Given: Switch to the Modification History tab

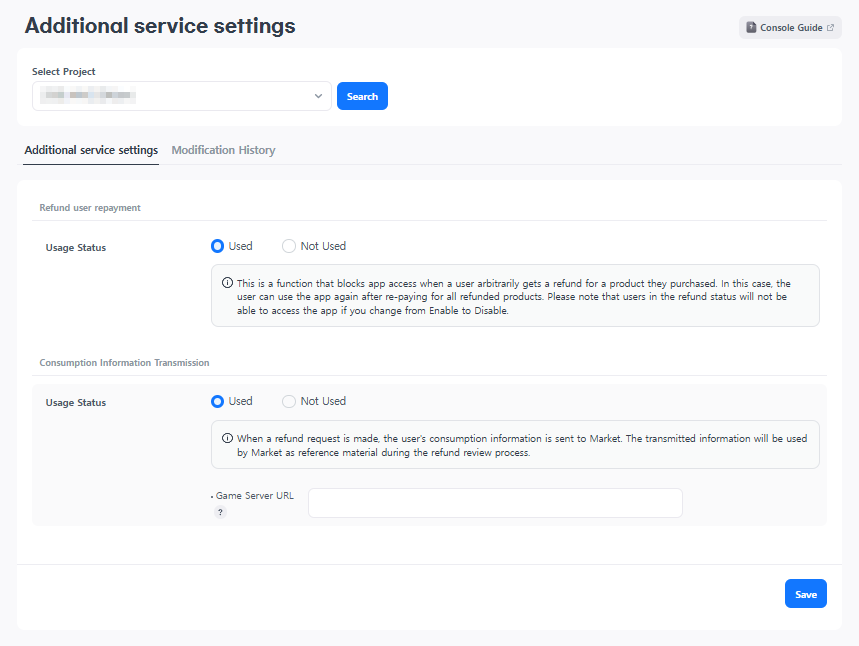Looking at the screenshot, I should tap(223, 150).
